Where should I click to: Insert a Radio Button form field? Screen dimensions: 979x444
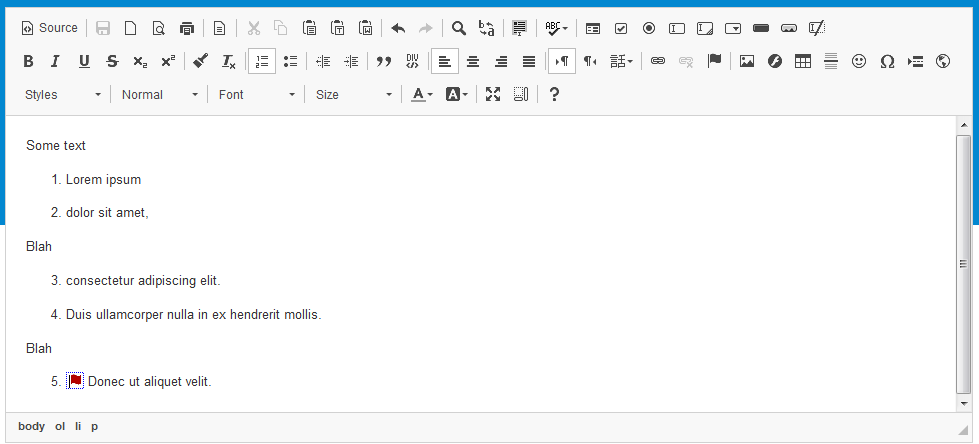click(x=649, y=28)
